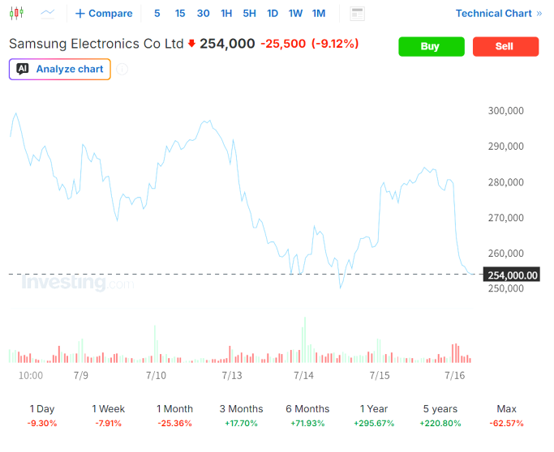
Task: Click the Technical Chart double-arrow icon
Action: (539, 13)
